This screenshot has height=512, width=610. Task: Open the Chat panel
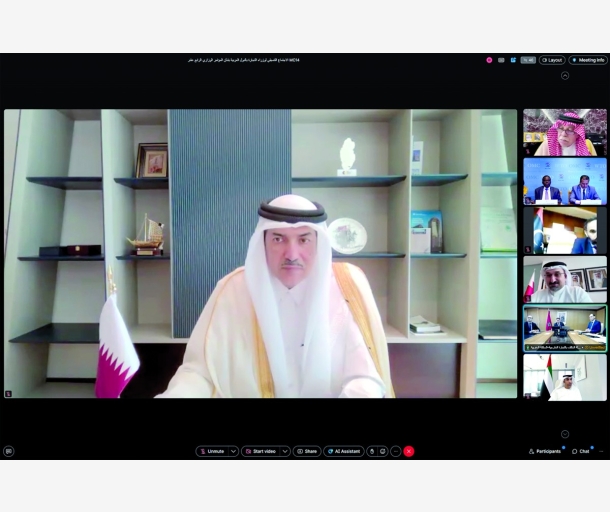(x=581, y=451)
